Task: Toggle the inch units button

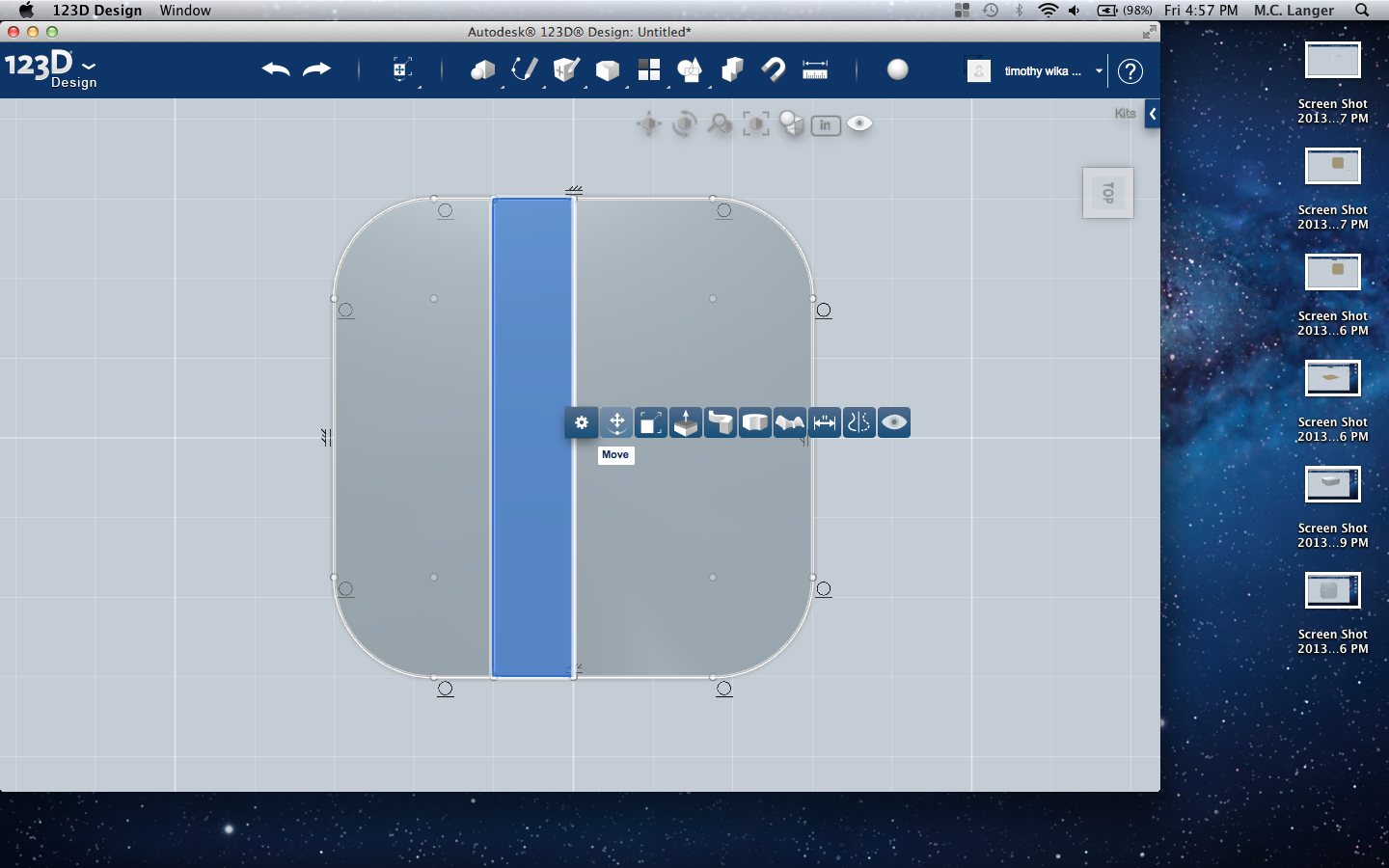Action: [826, 125]
